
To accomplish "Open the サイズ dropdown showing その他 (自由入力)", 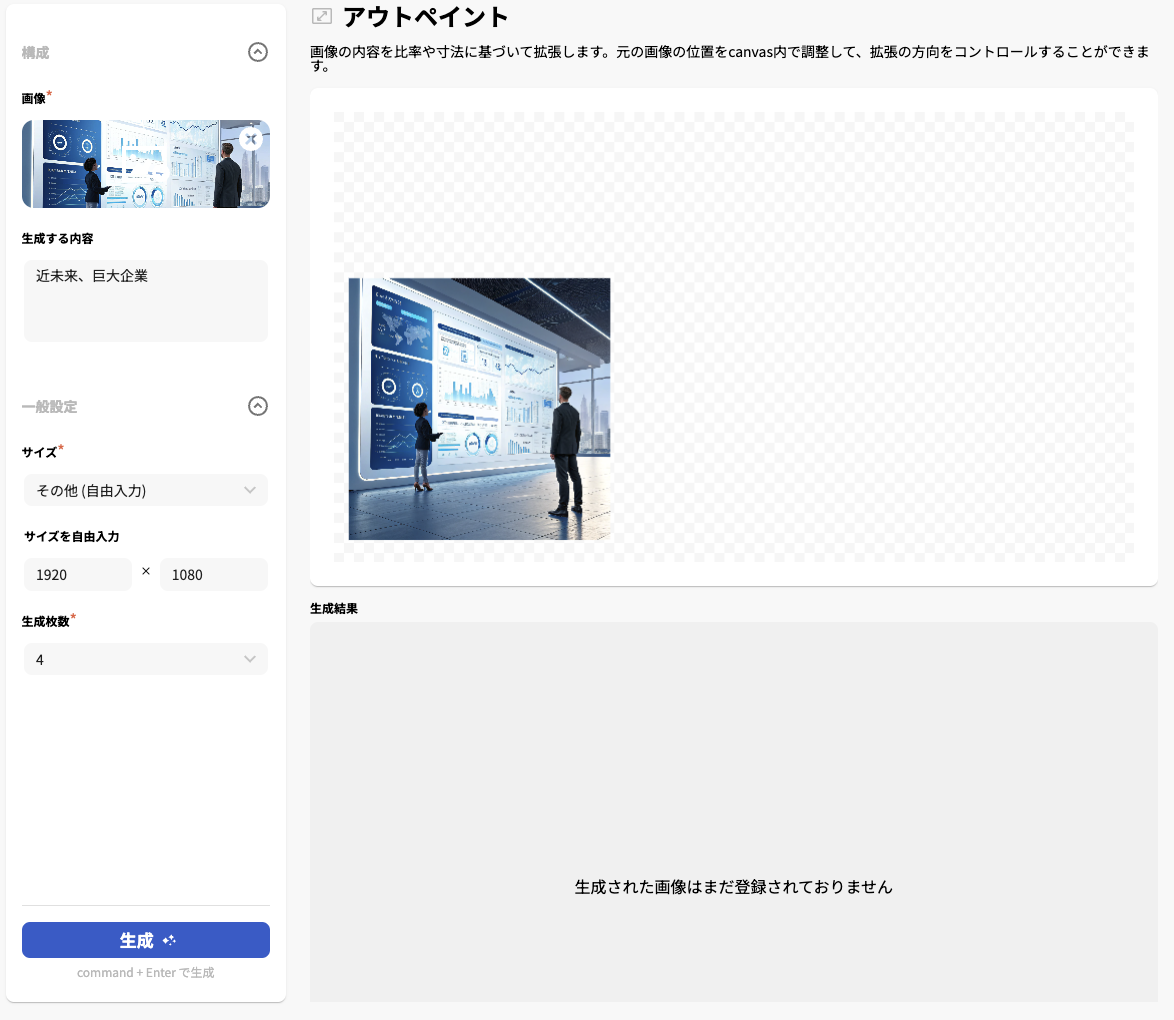I will click(x=145, y=490).
